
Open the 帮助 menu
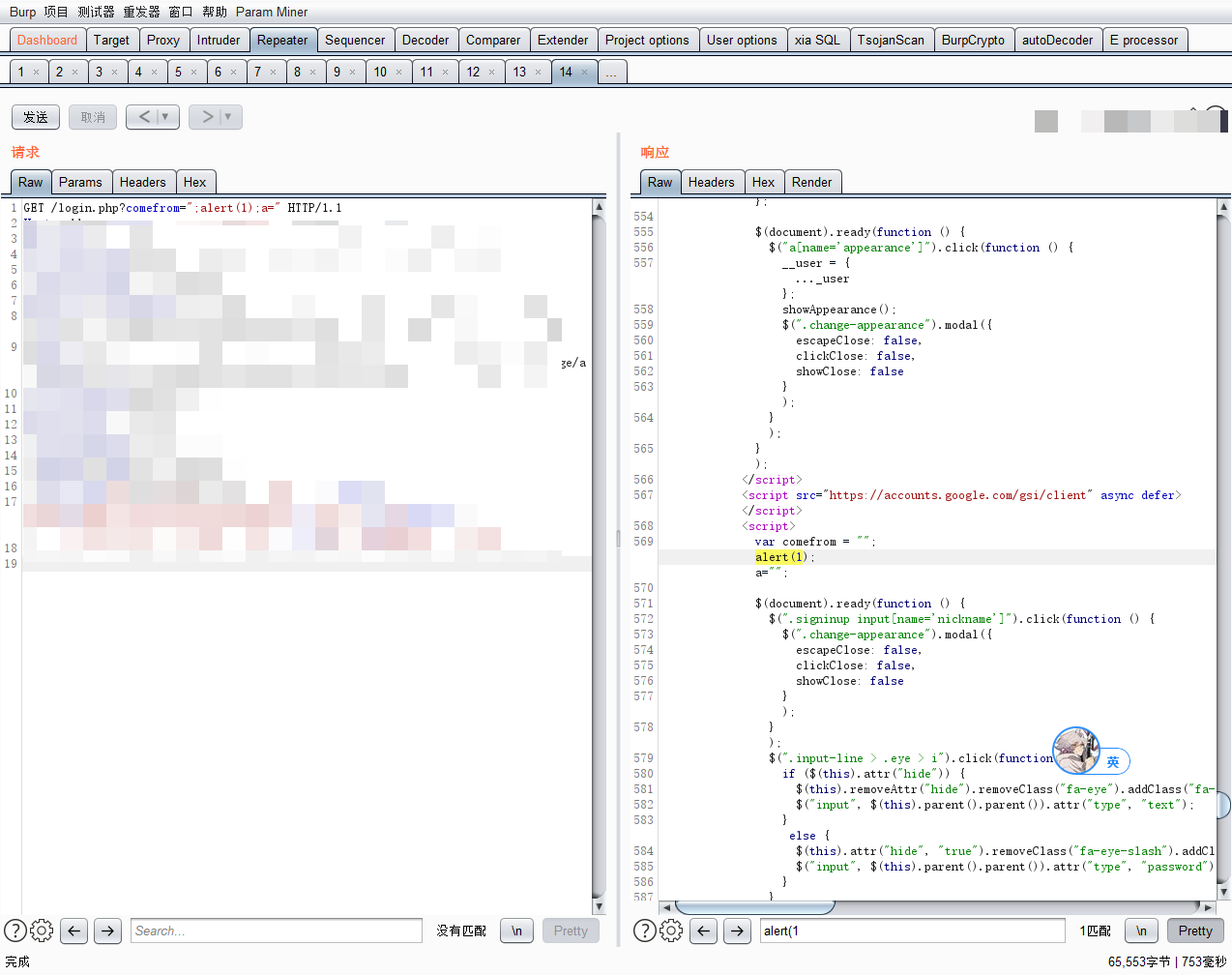coord(215,12)
